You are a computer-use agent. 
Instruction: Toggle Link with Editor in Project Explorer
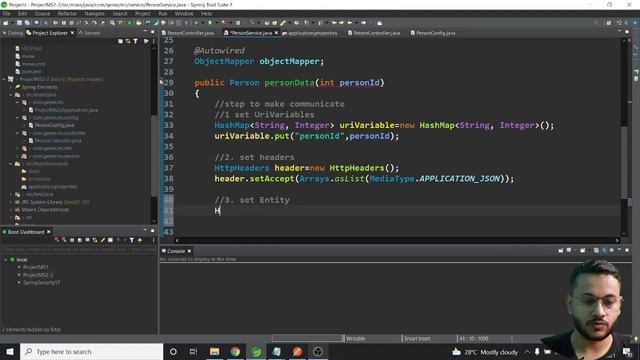[128, 41]
